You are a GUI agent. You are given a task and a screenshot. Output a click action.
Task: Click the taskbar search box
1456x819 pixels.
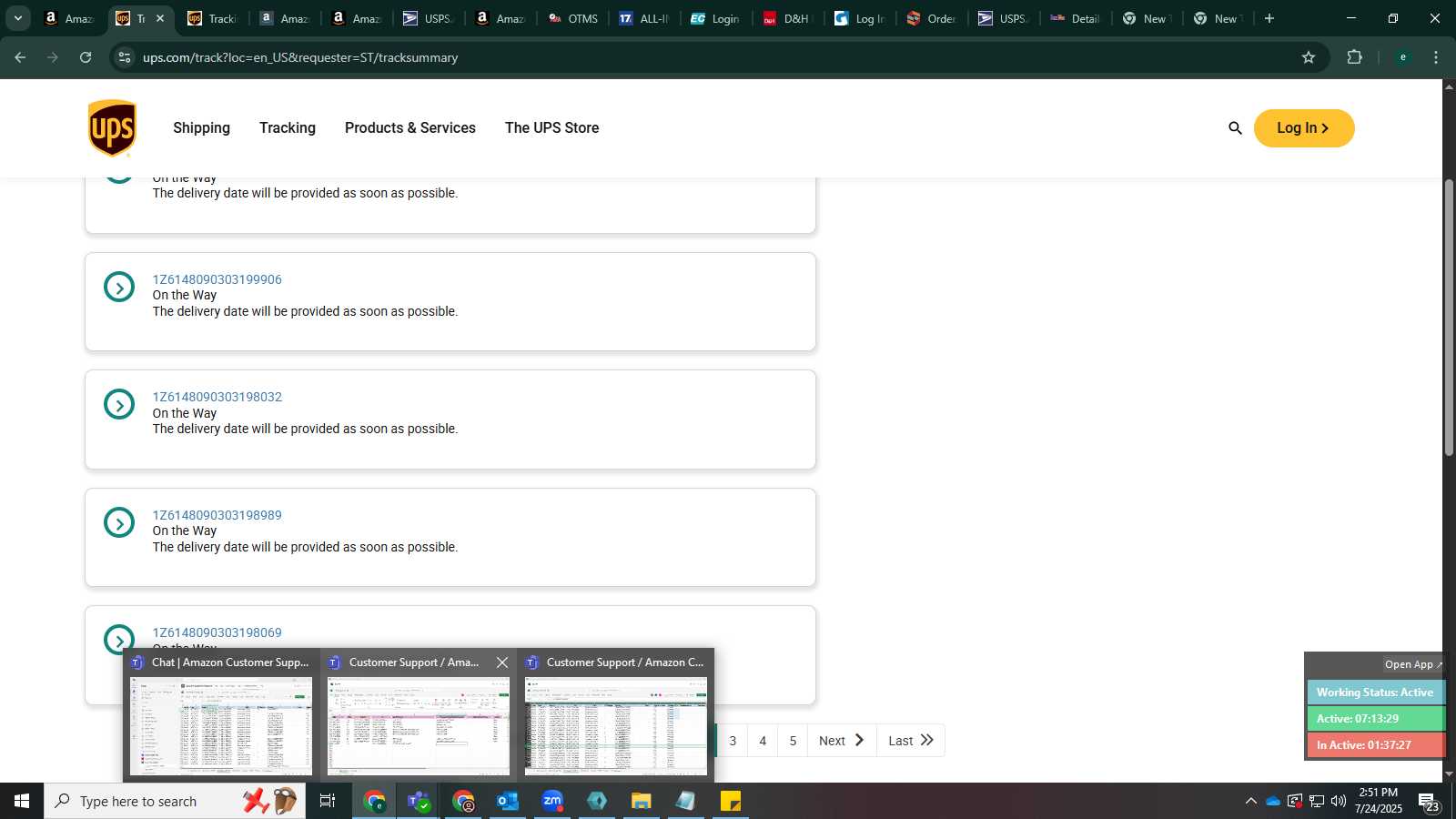tap(175, 801)
